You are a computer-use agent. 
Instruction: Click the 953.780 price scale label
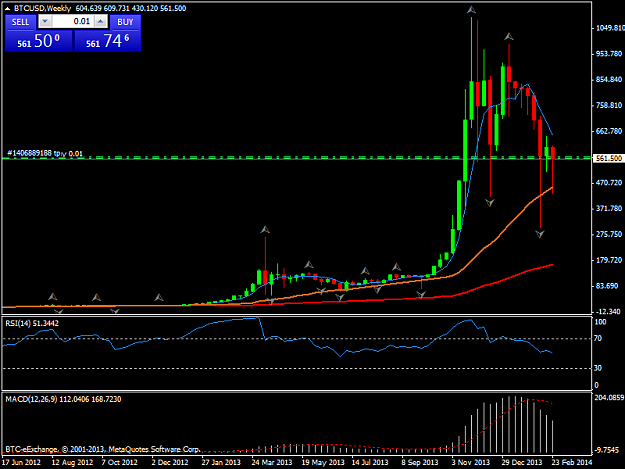click(x=609, y=54)
